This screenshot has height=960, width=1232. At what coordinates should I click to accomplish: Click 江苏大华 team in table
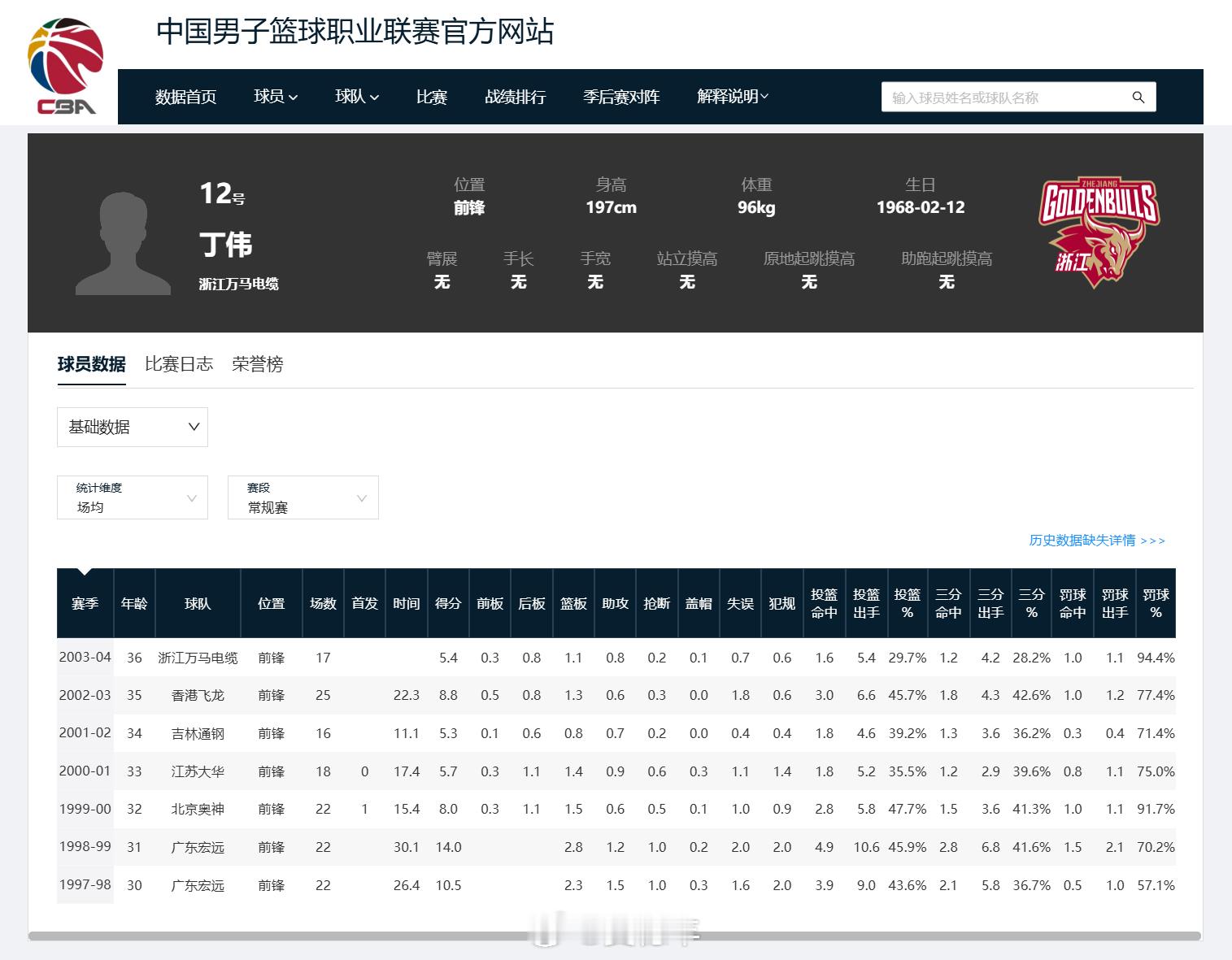[x=198, y=772]
